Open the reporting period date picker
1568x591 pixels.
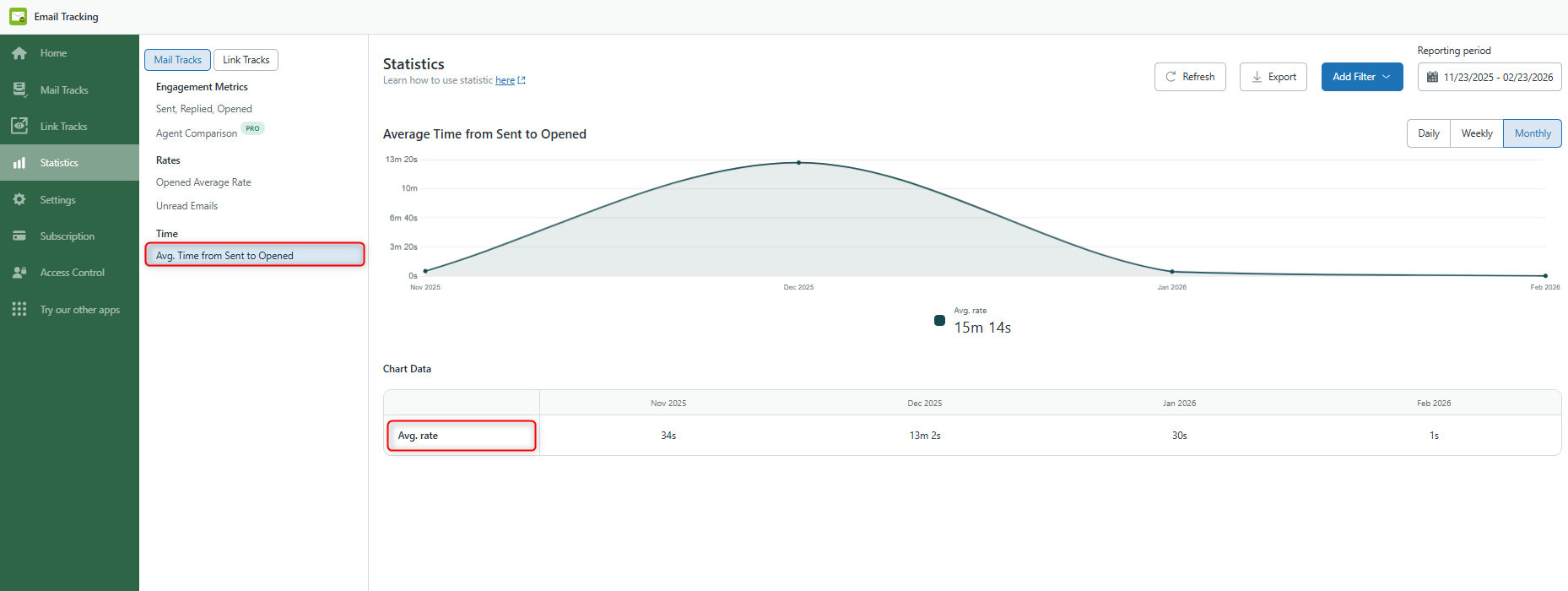coord(1489,77)
